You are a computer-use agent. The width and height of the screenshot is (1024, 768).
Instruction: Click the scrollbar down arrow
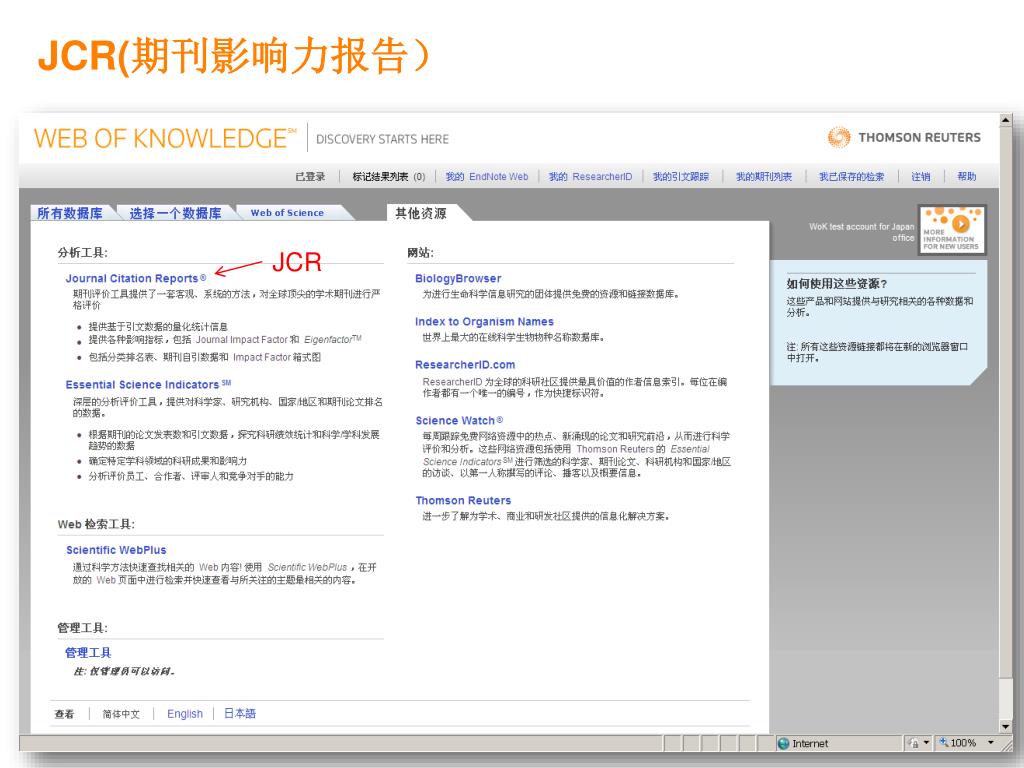pyautogui.click(x=1006, y=726)
